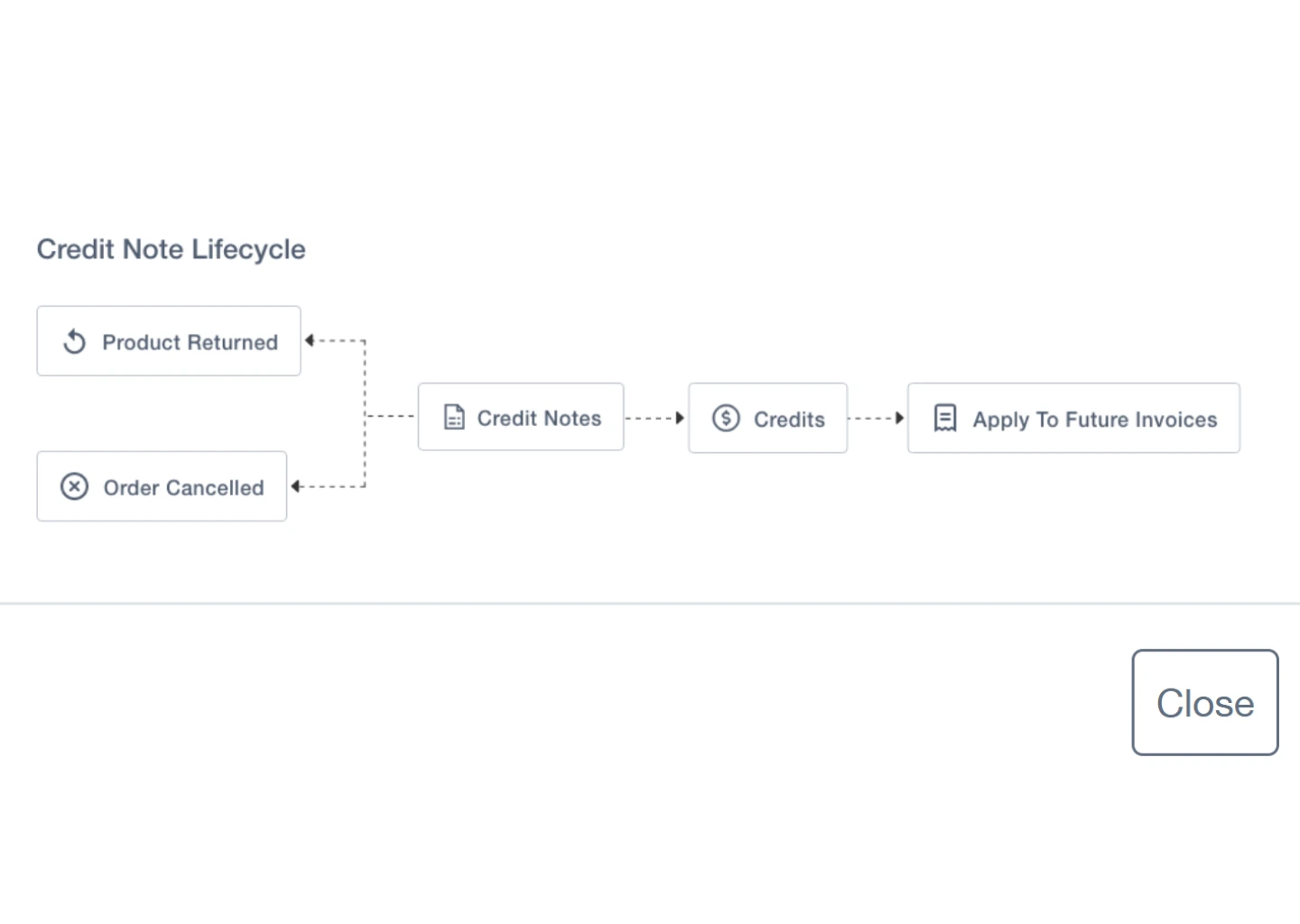Viewport: 1300px width, 924px height.
Task: Select the Product Returned box
Action: [x=169, y=341]
